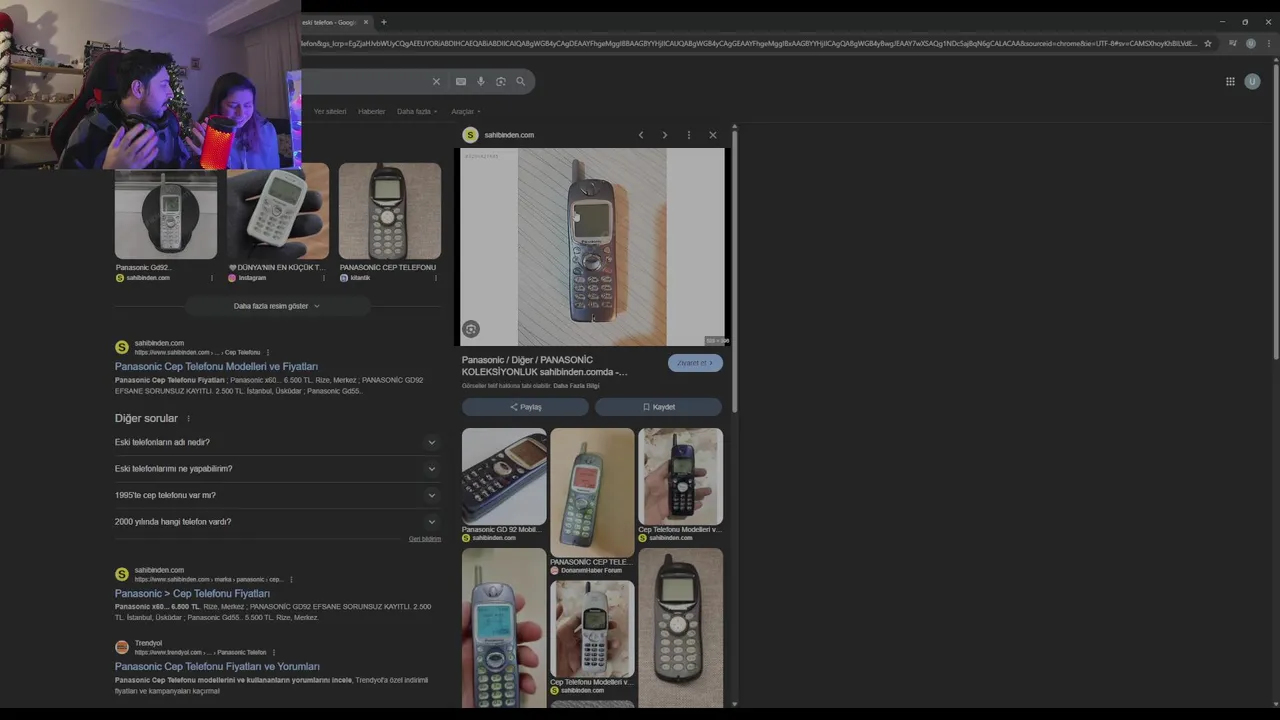Open 'Panasonic Cep Telefonu Fiyatları ve Yorumları' link
The image size is (1280, 720).
pos(217,667)
